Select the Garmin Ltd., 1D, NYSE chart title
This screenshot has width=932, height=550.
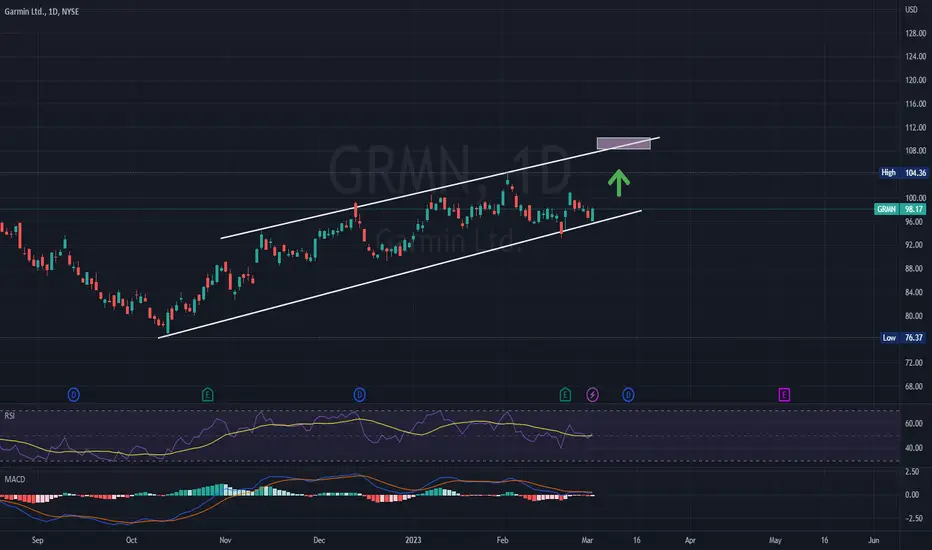pos(42,11)
